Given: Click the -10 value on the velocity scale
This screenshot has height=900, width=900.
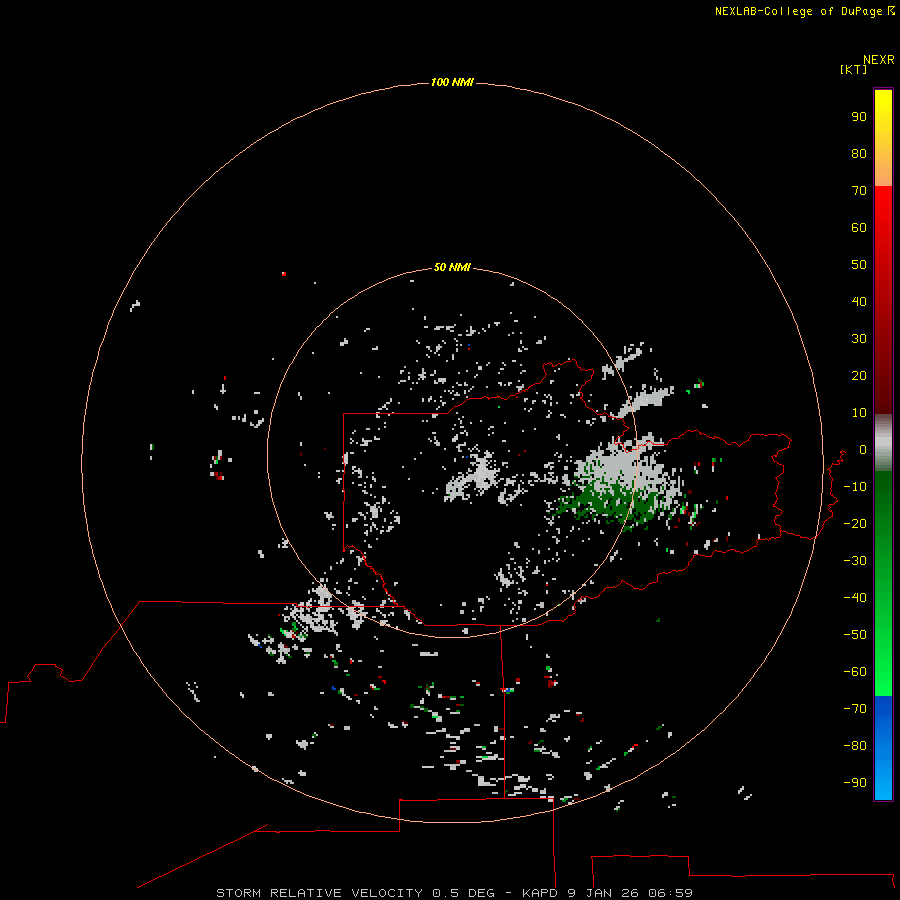Looking at the screenshot, I should pos(855,487).
